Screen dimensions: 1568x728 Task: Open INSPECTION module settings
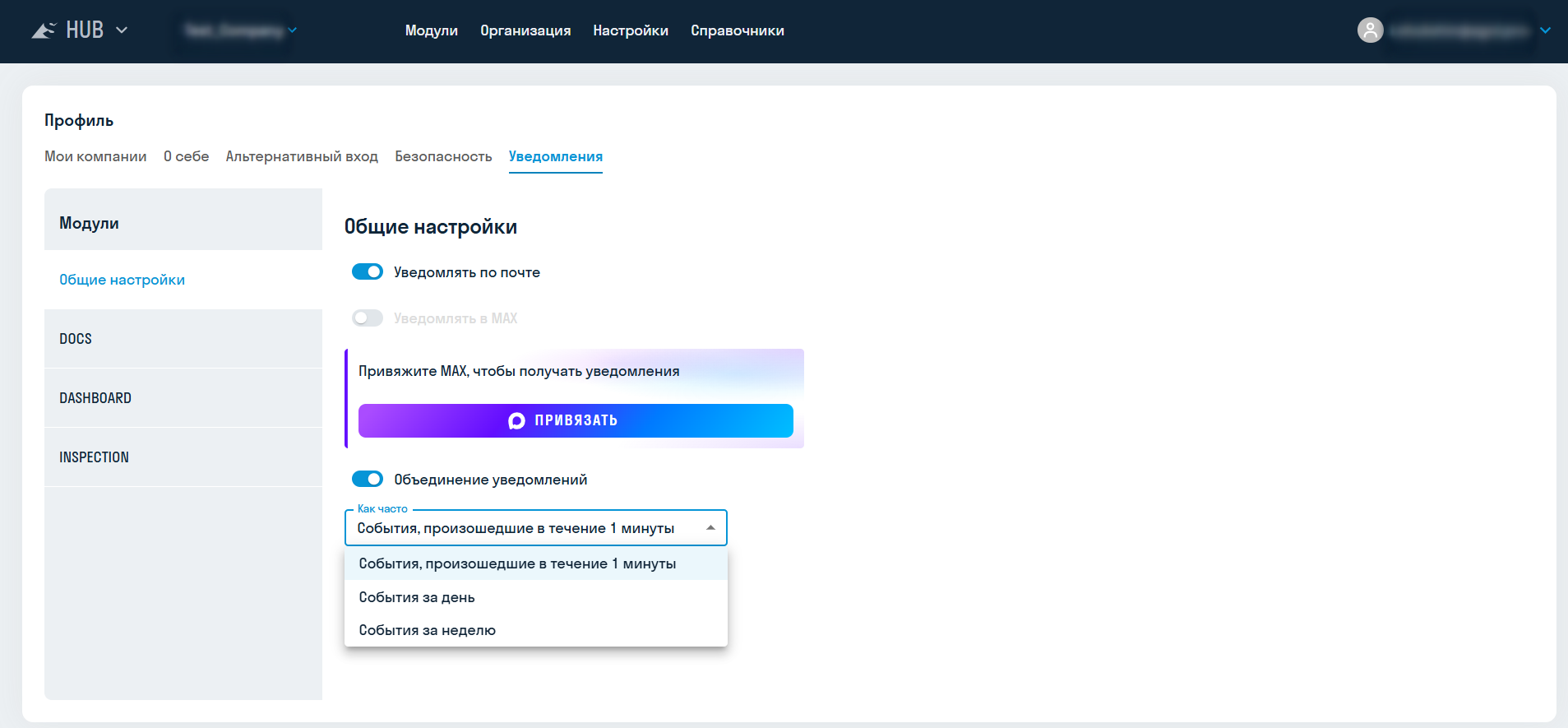[x=183, y=457]
